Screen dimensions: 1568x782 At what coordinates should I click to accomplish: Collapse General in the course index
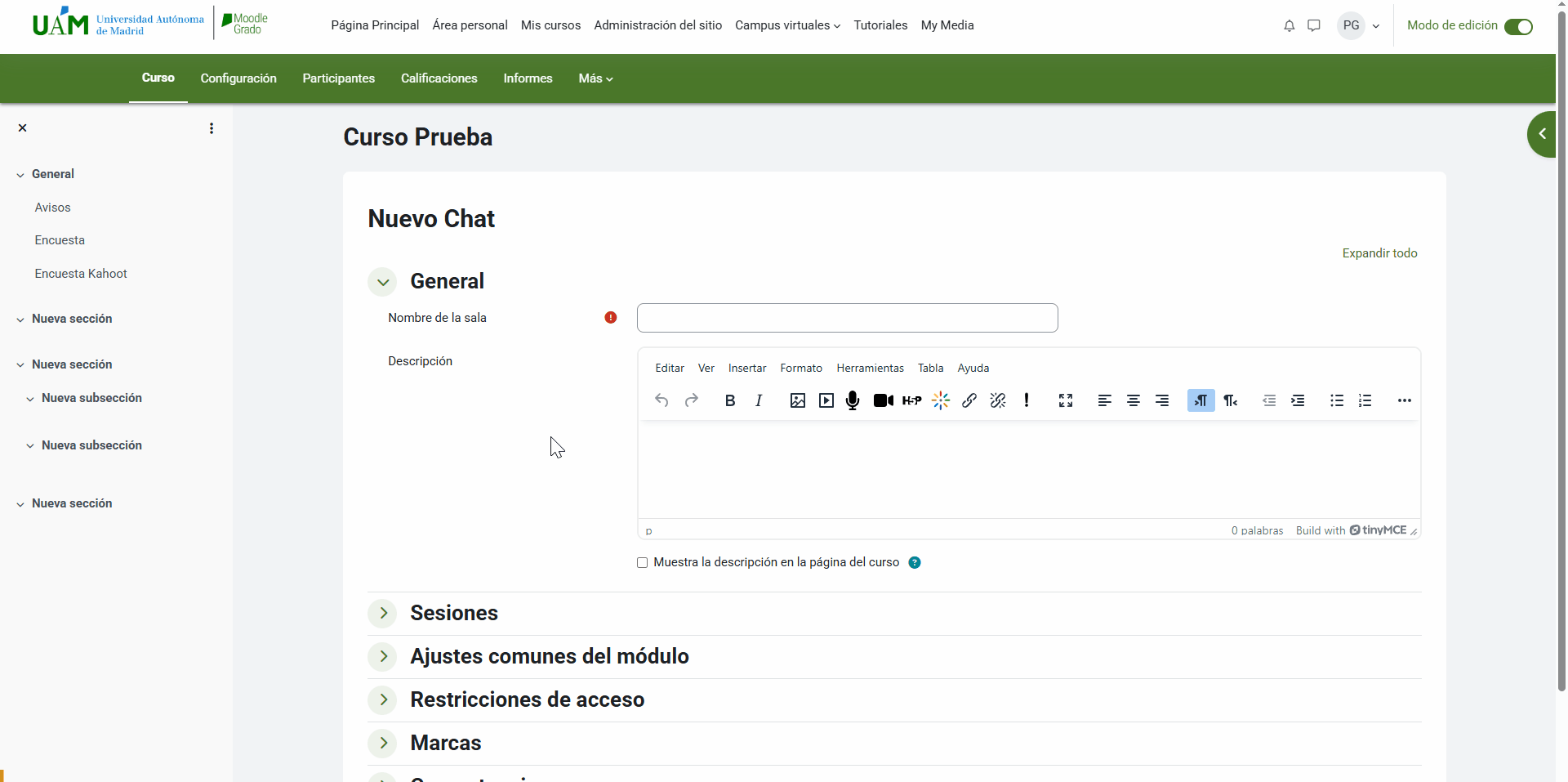pos(20,175)
